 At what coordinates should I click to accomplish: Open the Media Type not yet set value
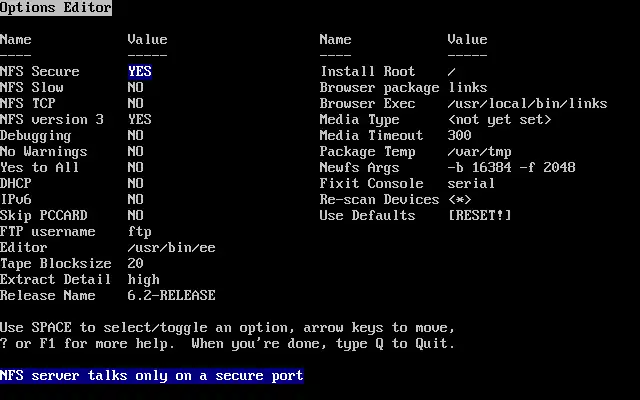pos(500,120)
